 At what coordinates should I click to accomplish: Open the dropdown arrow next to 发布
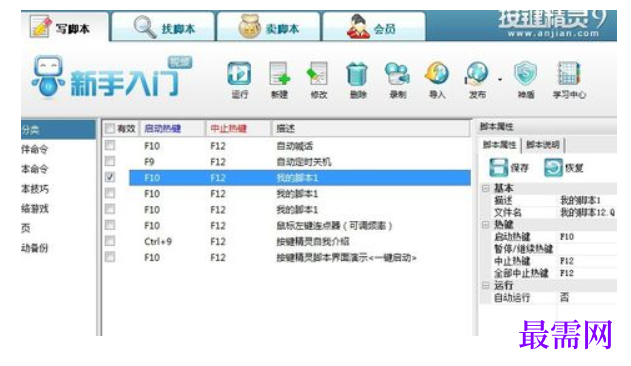500,80
